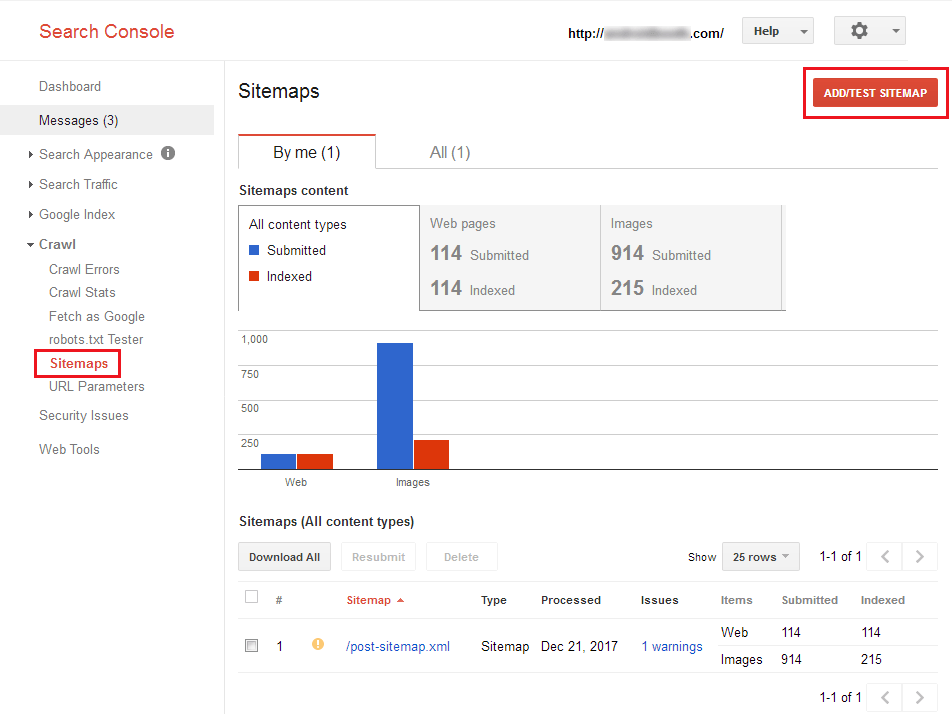Expand Search Traffic section
This screenshot has width=952, height=714.
[30, 185]
